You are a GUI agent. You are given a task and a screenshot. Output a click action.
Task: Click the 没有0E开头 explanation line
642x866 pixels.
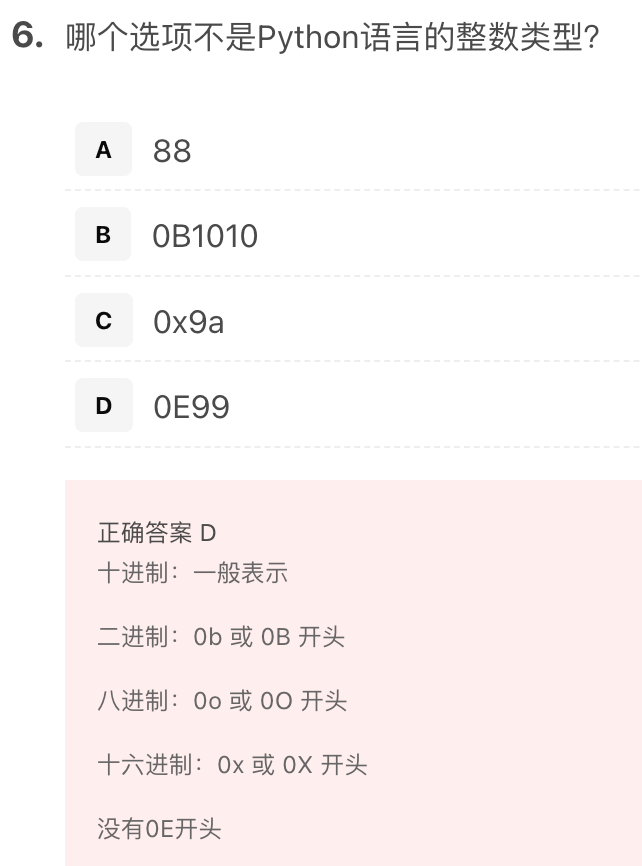point(159,828)
